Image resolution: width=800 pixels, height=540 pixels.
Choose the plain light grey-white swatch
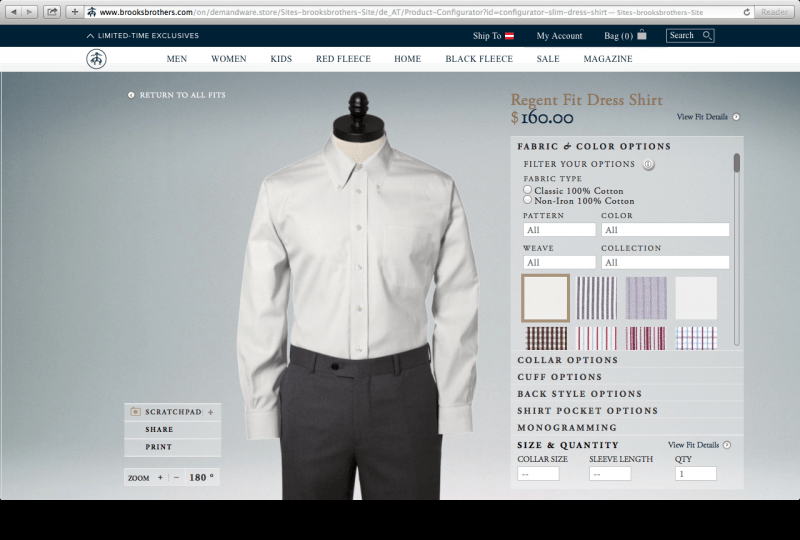[x=696, y=298]
